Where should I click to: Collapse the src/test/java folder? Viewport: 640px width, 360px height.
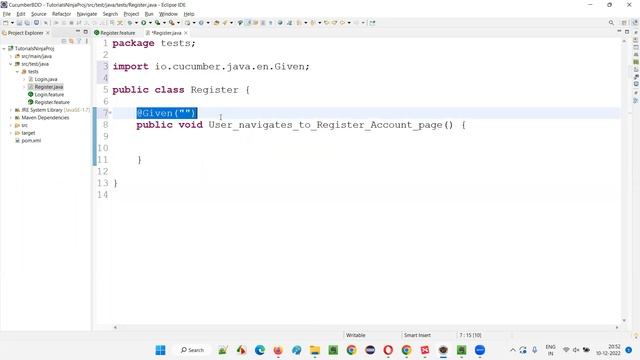point(11,64)
